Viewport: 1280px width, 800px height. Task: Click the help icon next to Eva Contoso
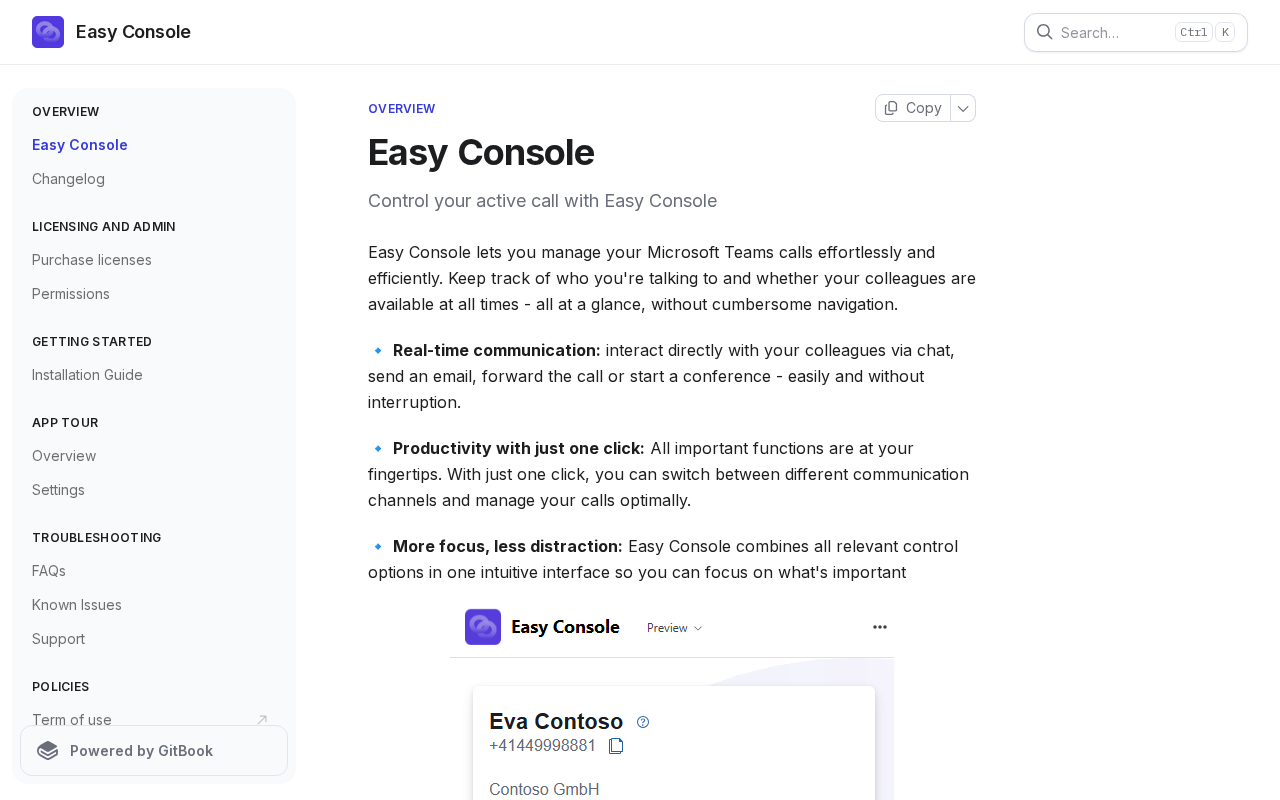tap(643, 722)
